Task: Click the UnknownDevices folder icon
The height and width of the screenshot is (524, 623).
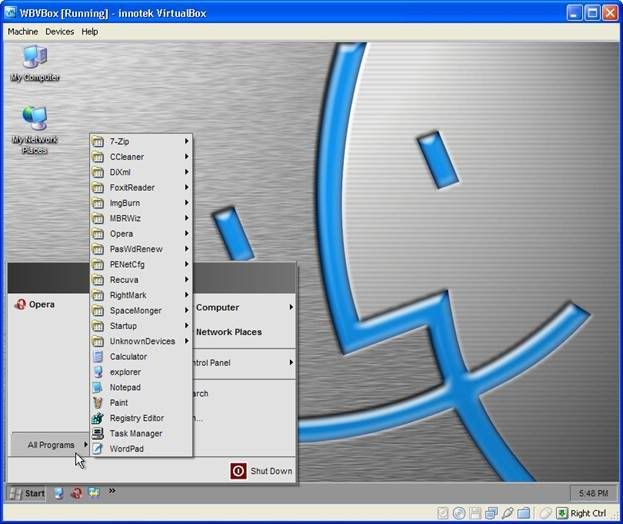Action: coord(98,341)
